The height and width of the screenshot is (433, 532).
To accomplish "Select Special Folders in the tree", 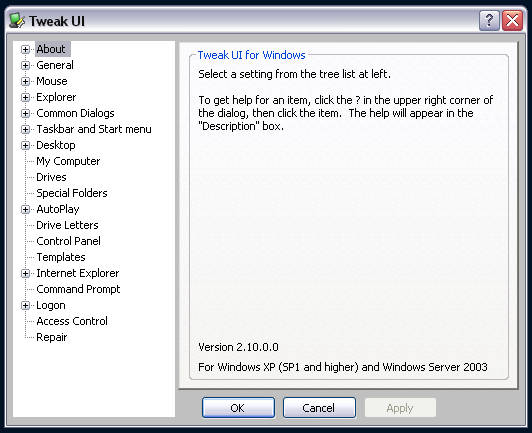I will tap(72, 193).
